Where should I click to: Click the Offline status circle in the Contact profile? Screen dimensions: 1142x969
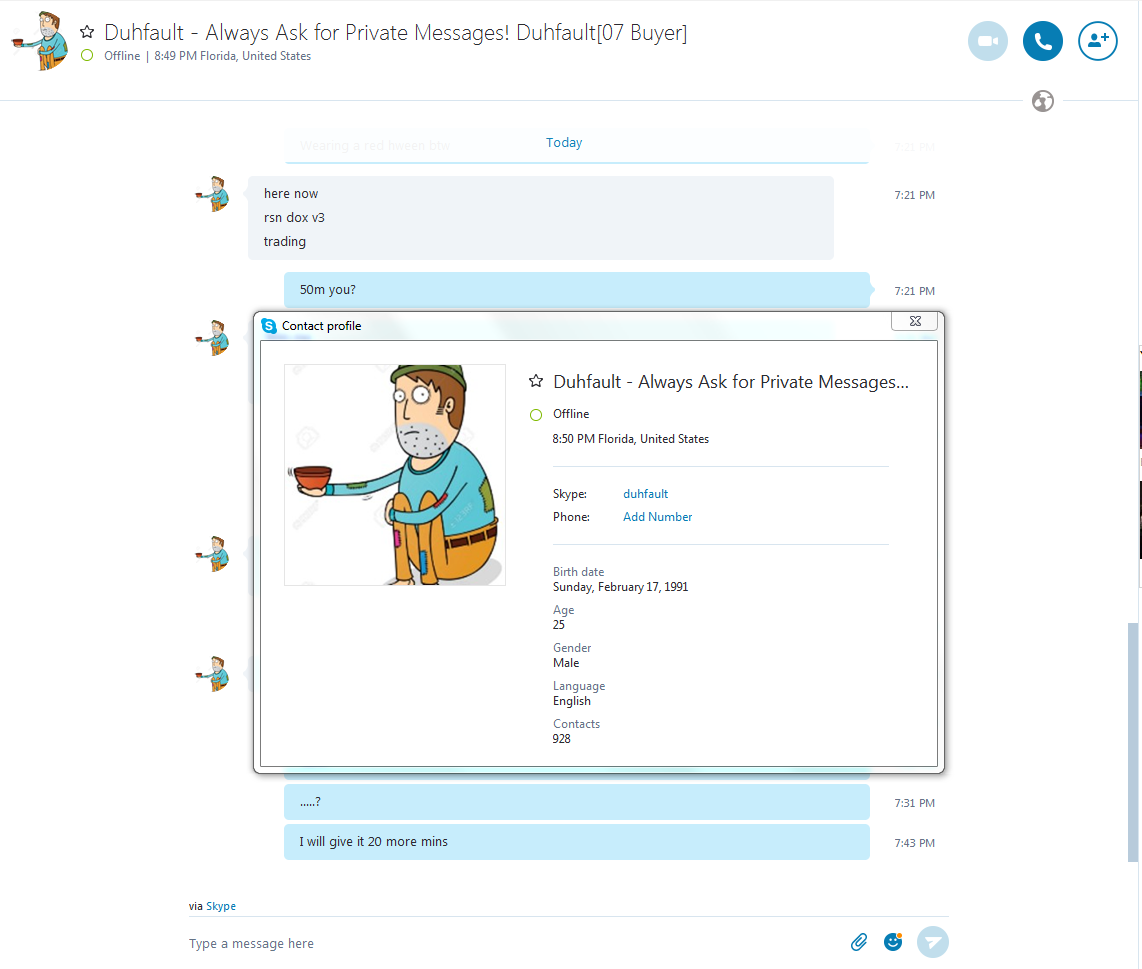536,415
